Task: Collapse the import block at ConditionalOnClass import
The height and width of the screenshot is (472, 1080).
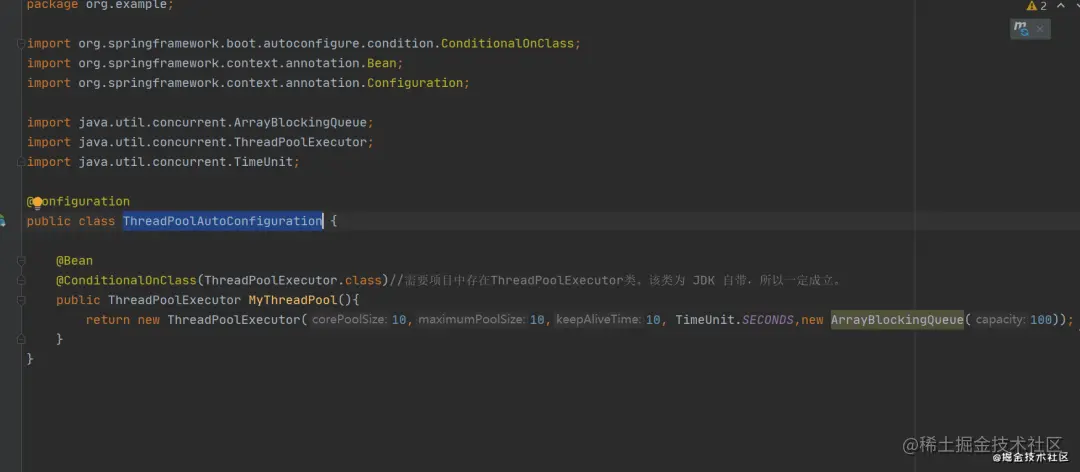Action: click(21, 43)
